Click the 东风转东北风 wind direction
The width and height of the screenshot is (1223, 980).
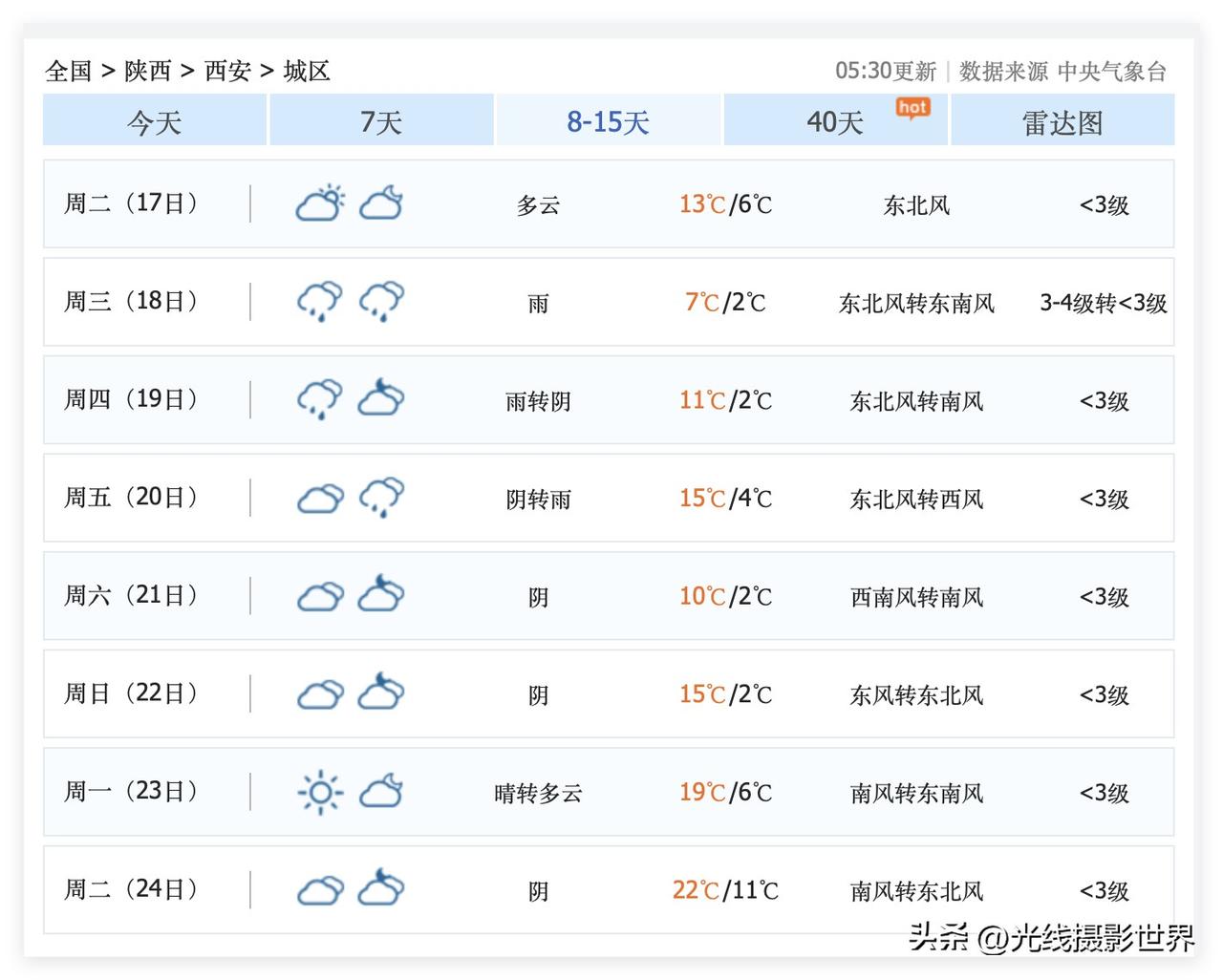916,695
